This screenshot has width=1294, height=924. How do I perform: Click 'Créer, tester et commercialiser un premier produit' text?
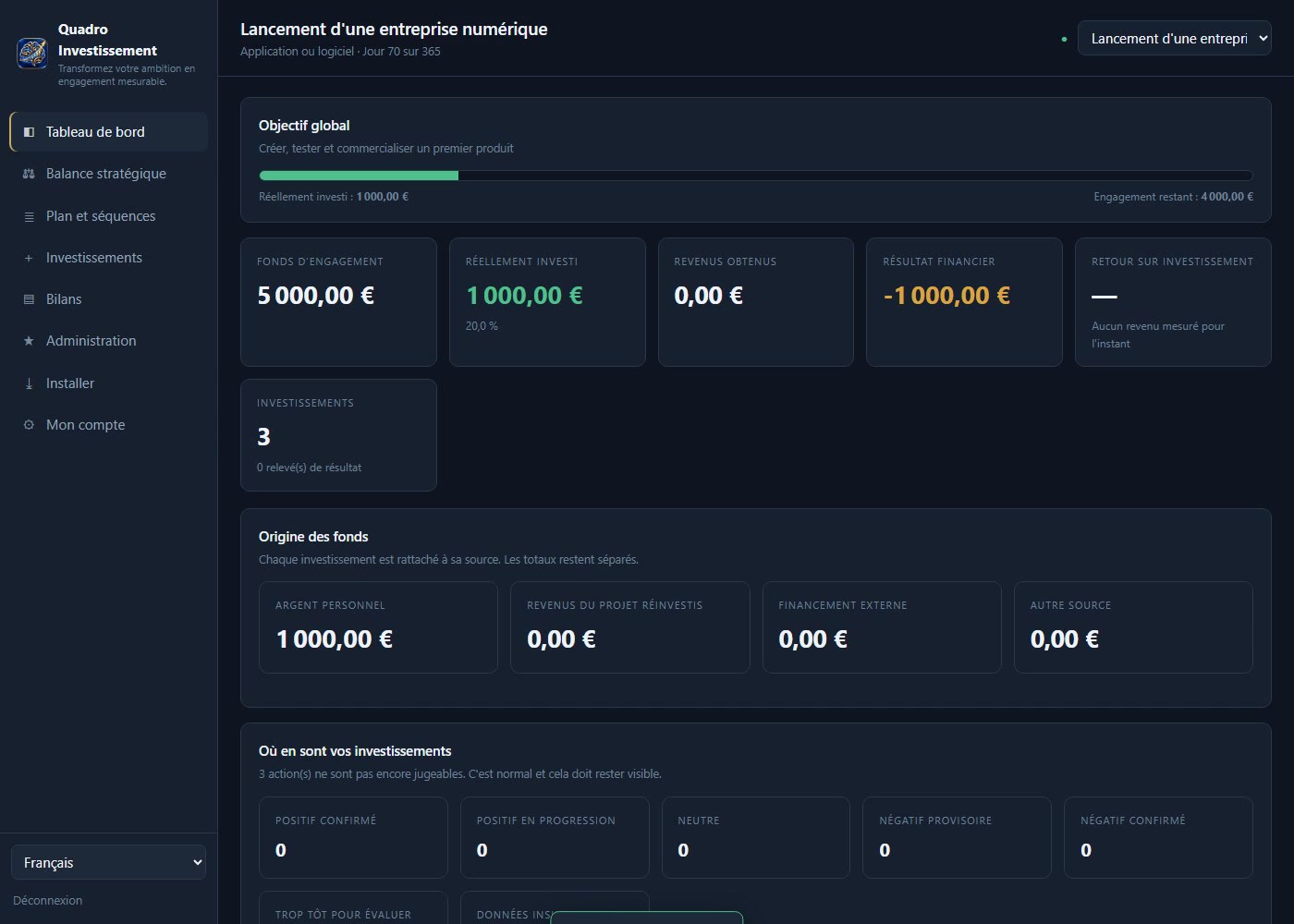[x=386, y=149]
